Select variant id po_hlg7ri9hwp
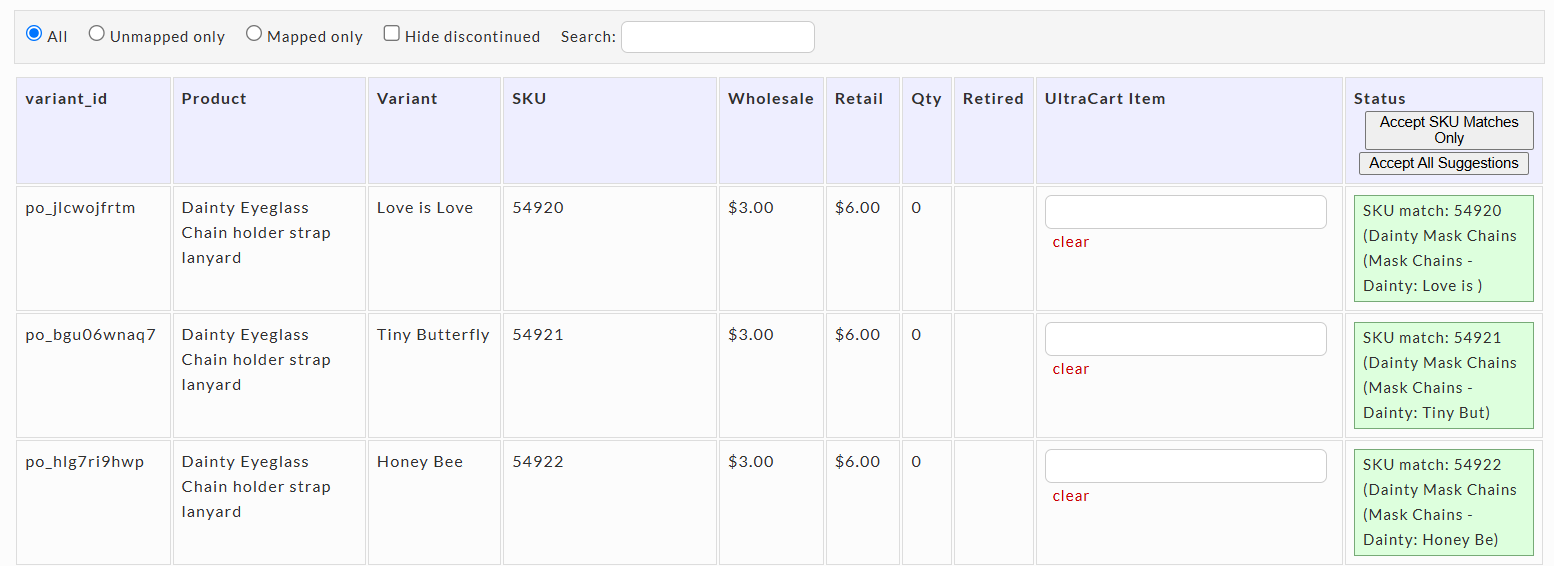Screen dimensions: 1554x566 click(x=85, y=462)
